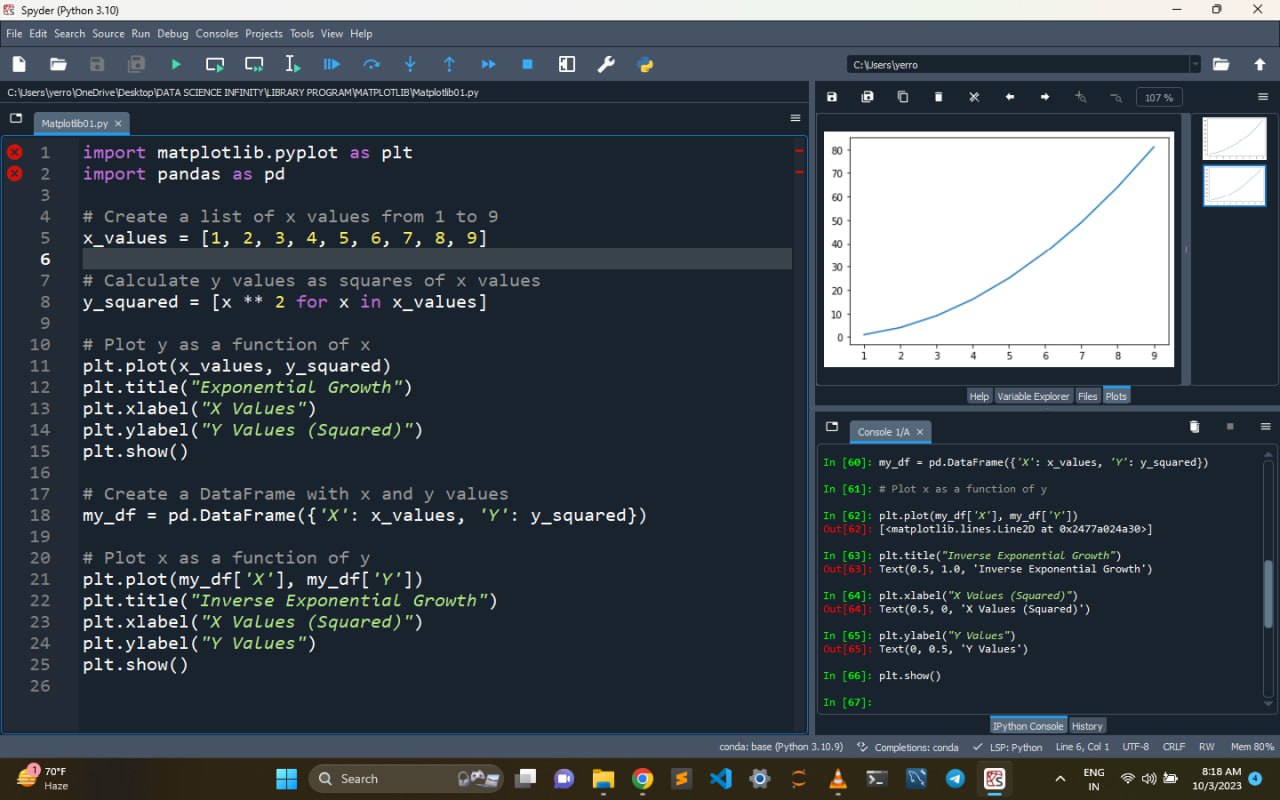1280x800 pixels.
Task: Open the working directory dropdown
Action: [1194, 64]
